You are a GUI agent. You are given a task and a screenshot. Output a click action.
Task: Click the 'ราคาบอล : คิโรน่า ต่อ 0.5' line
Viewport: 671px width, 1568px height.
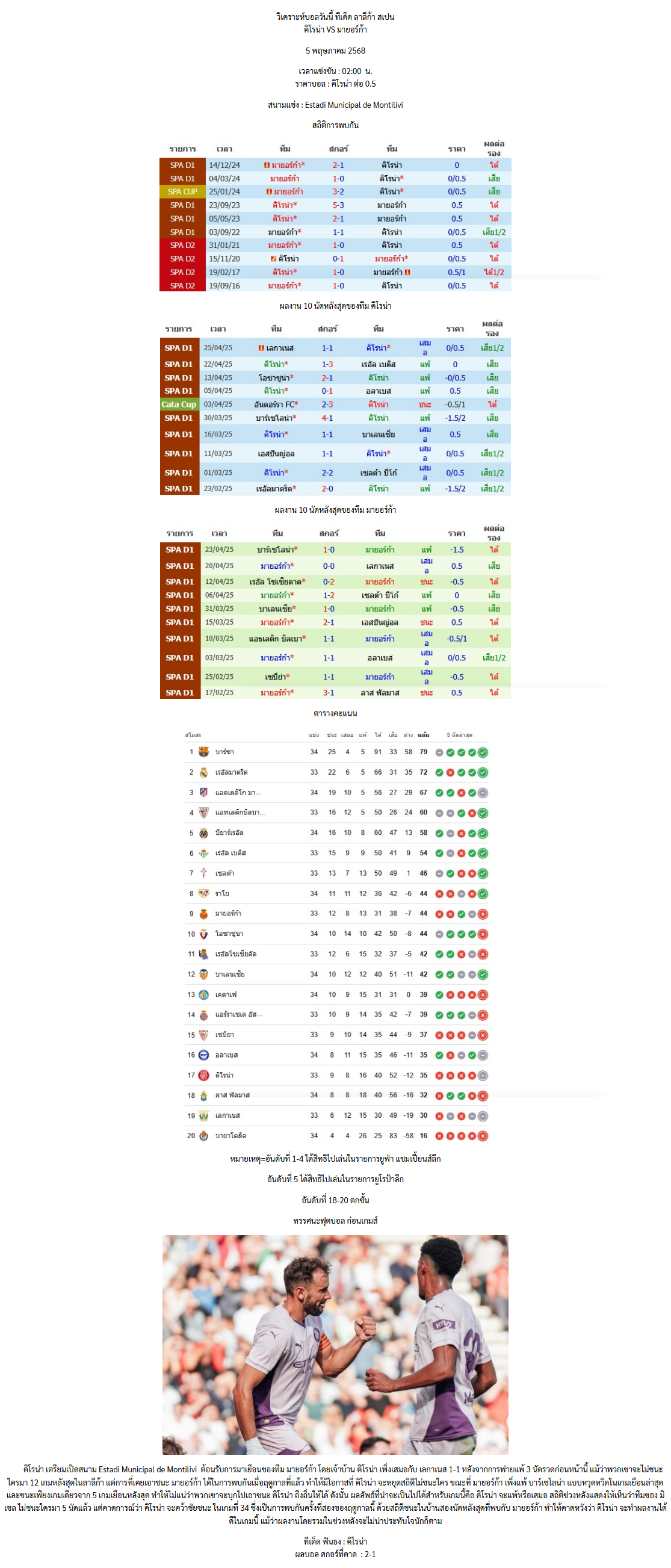coord(335,84)
